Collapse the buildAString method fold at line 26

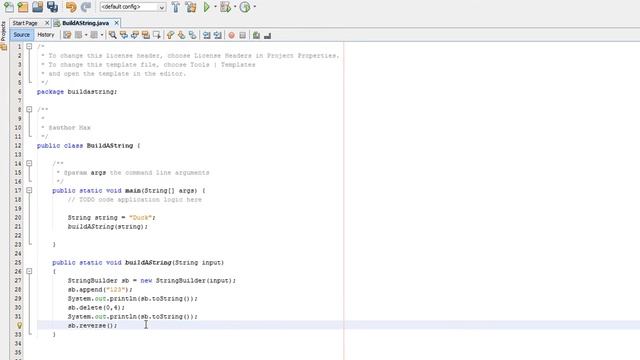pos(29,271)
